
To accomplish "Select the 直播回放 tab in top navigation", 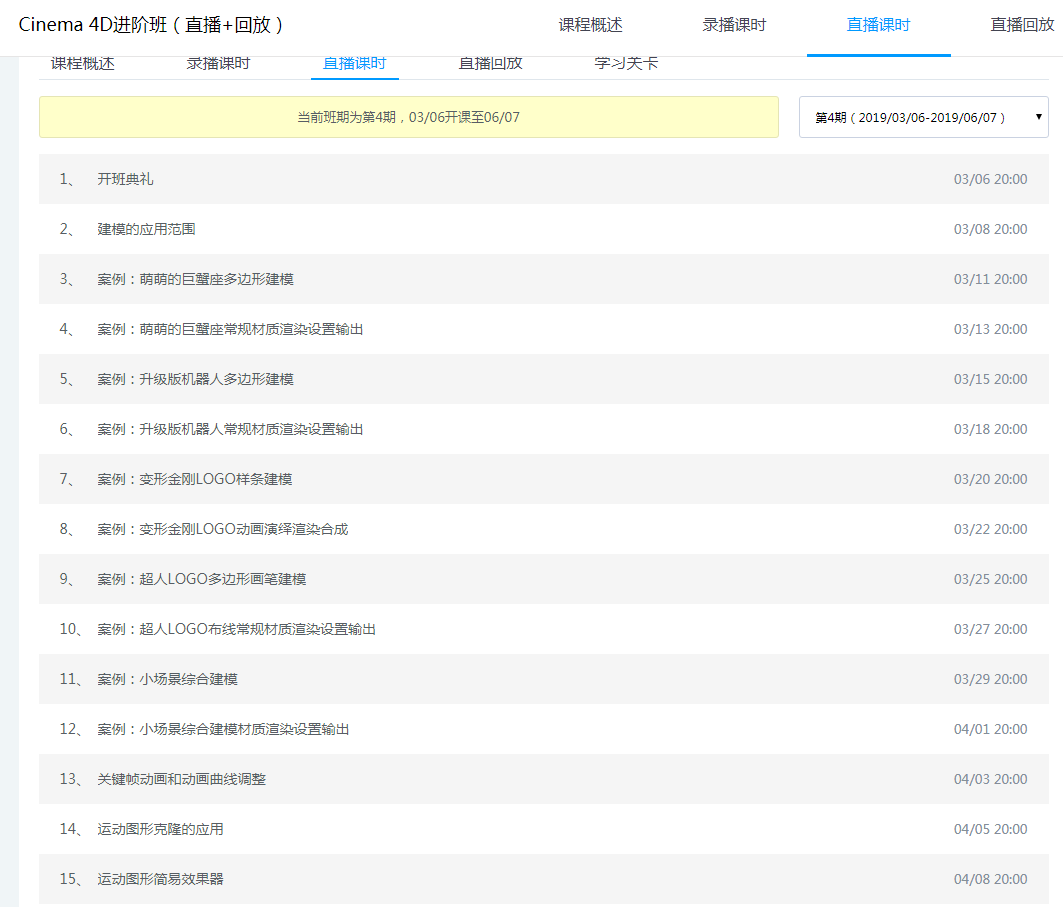I will click(x=1024, y=27).
